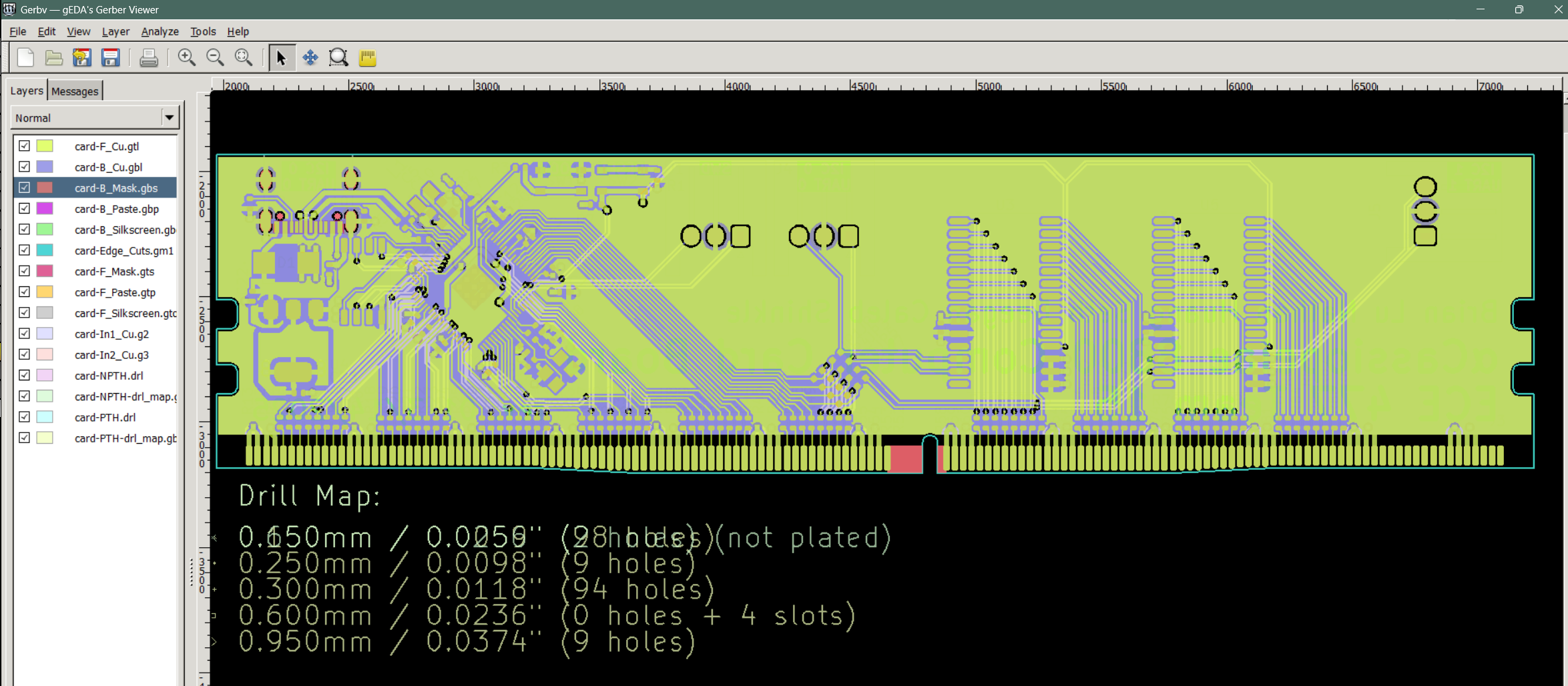Uncheck the card-Edge_Cuts.gm1 layer visibility

(25, 250)
